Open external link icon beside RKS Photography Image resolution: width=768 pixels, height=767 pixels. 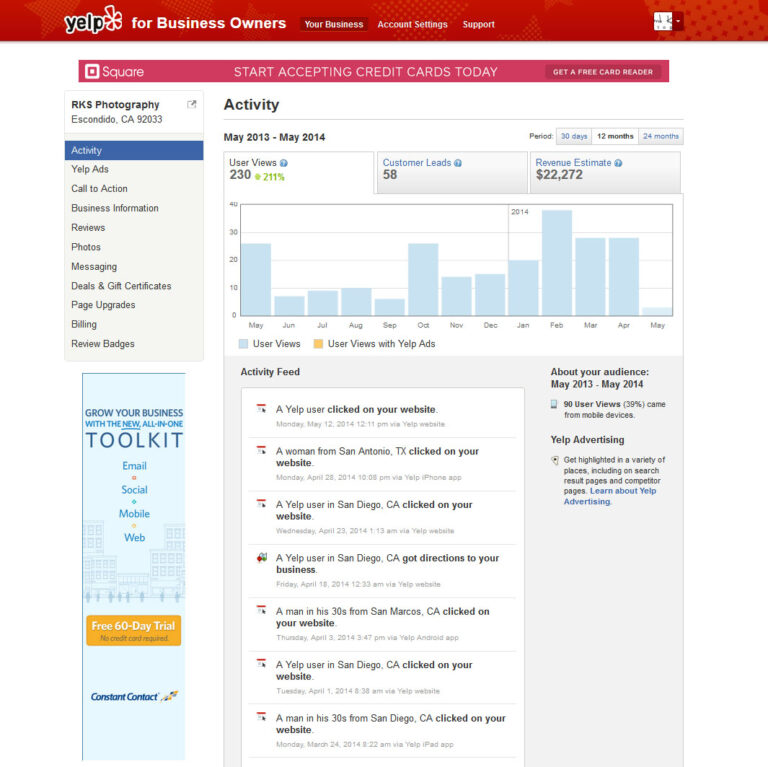pyautogui.click(x=192, y=104)
